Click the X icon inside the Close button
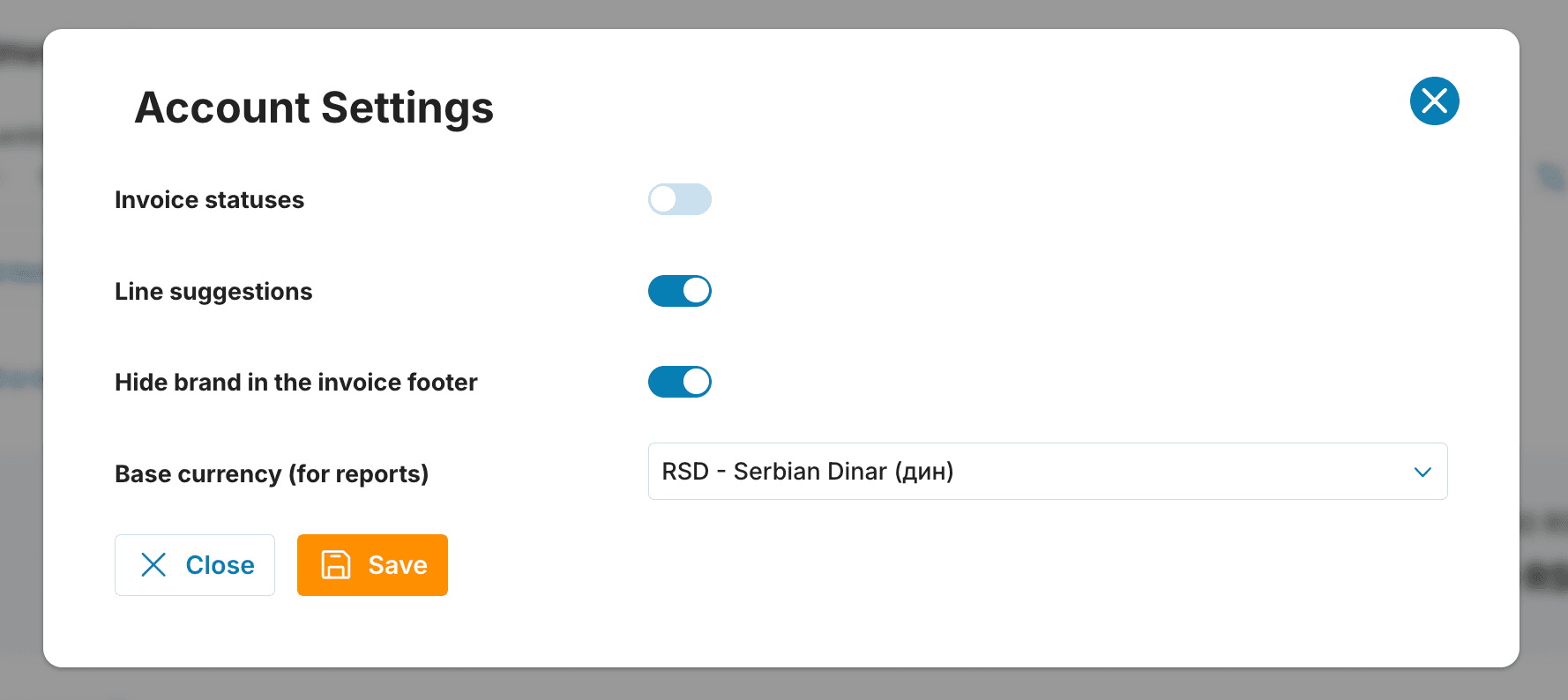The width and height of the screenshot is (1568, 700). pos(153,565)
